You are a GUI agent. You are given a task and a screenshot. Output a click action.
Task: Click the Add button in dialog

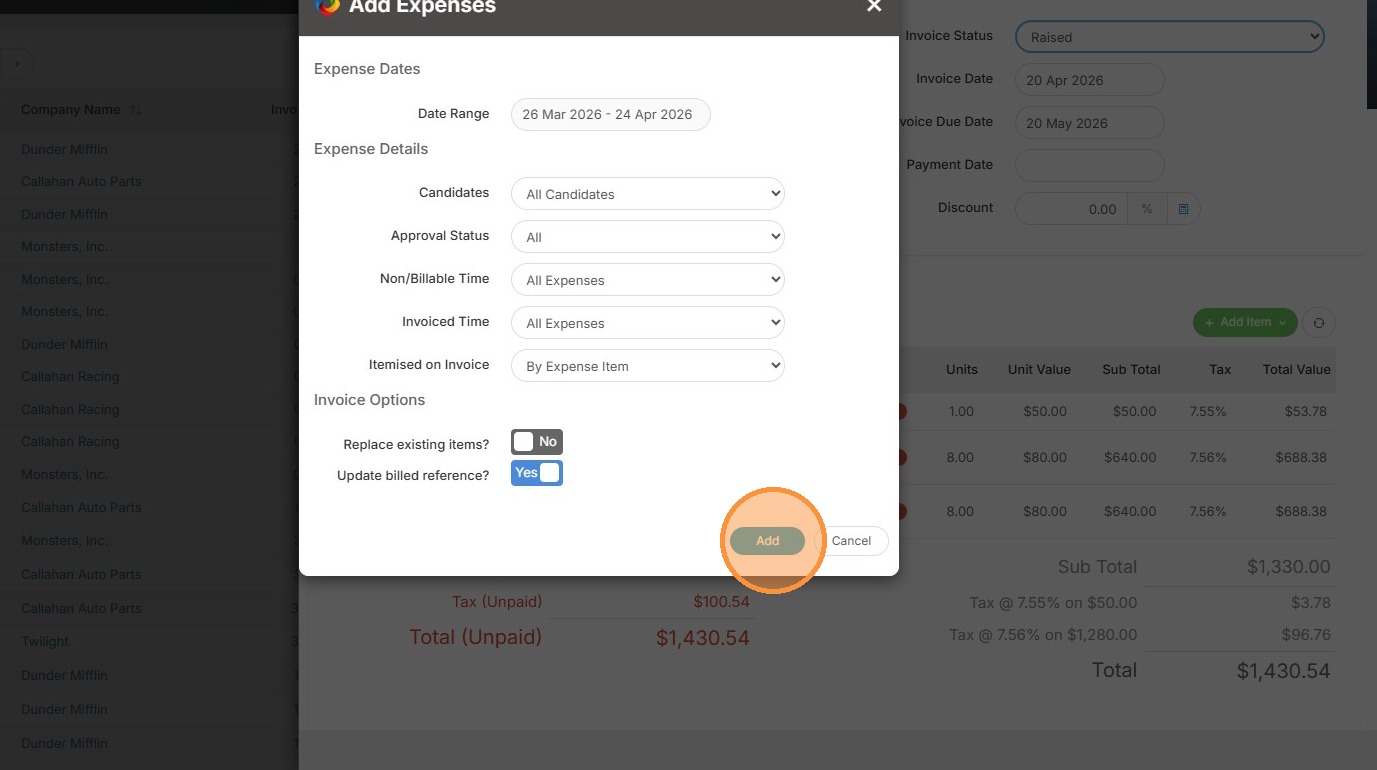767,540
